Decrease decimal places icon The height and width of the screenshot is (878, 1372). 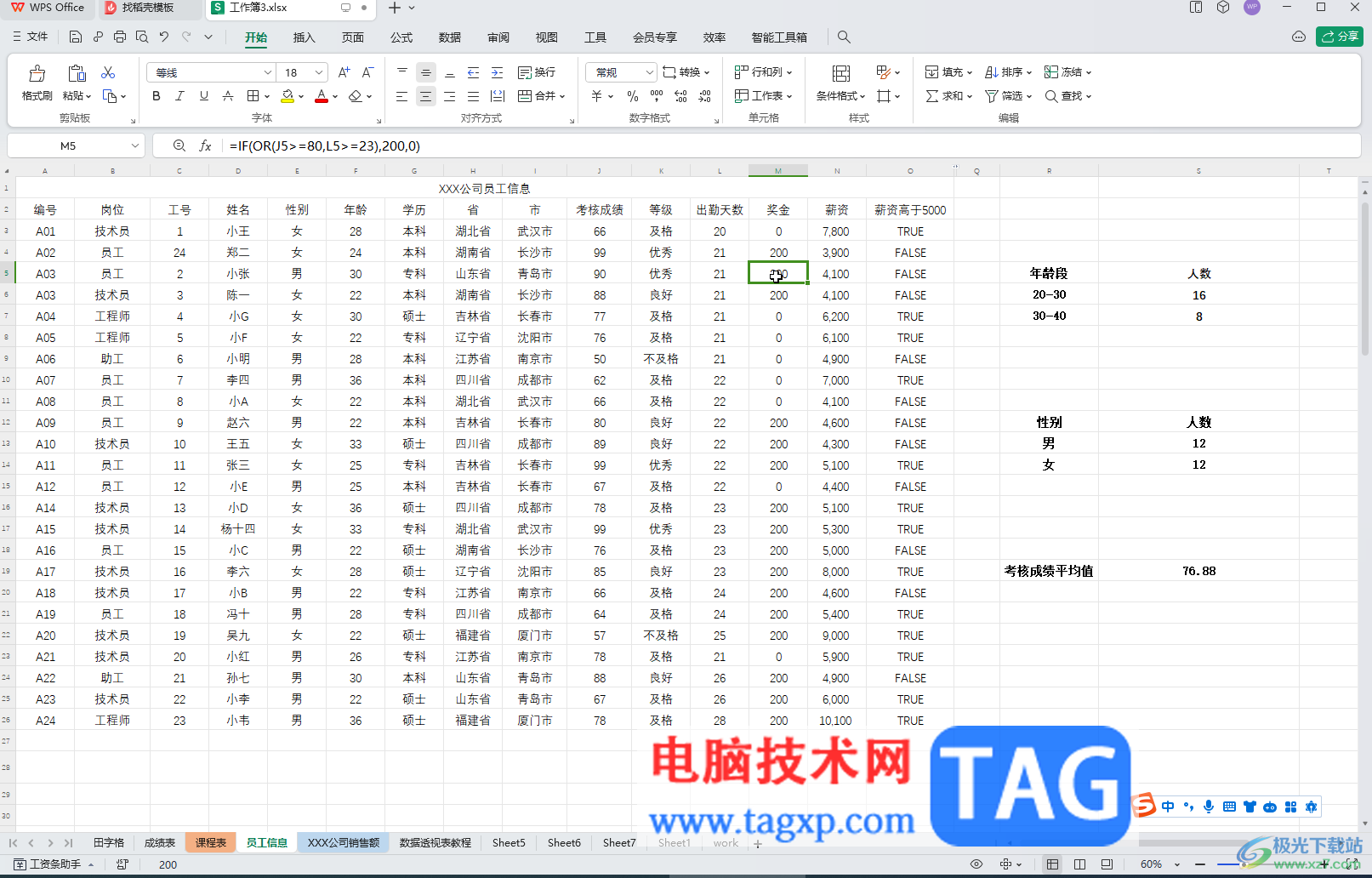point(705,96)
